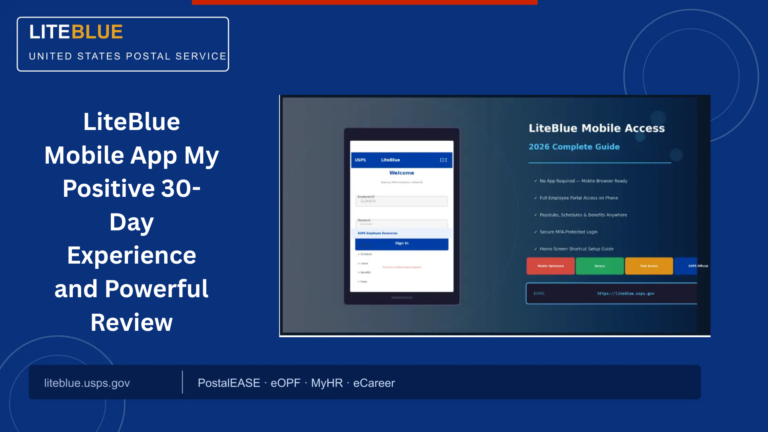The height and width of the screenshot is (432, 768).
Task: Click the blue USPS Official button
Action: [692, 266]
